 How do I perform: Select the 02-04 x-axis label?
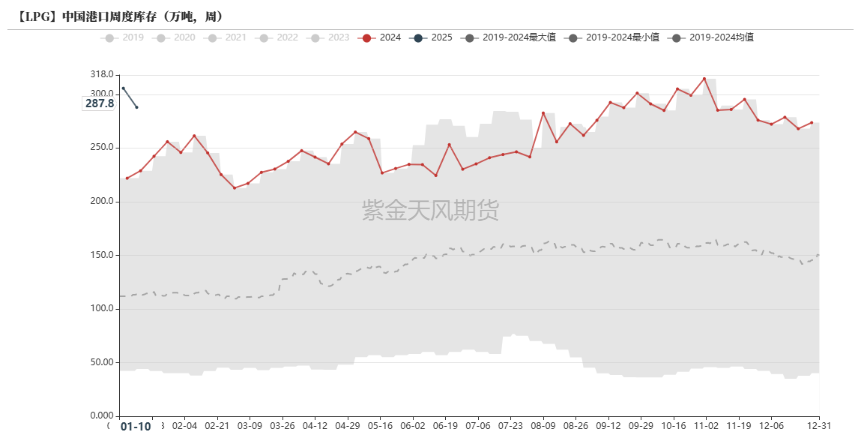[184, 426]
